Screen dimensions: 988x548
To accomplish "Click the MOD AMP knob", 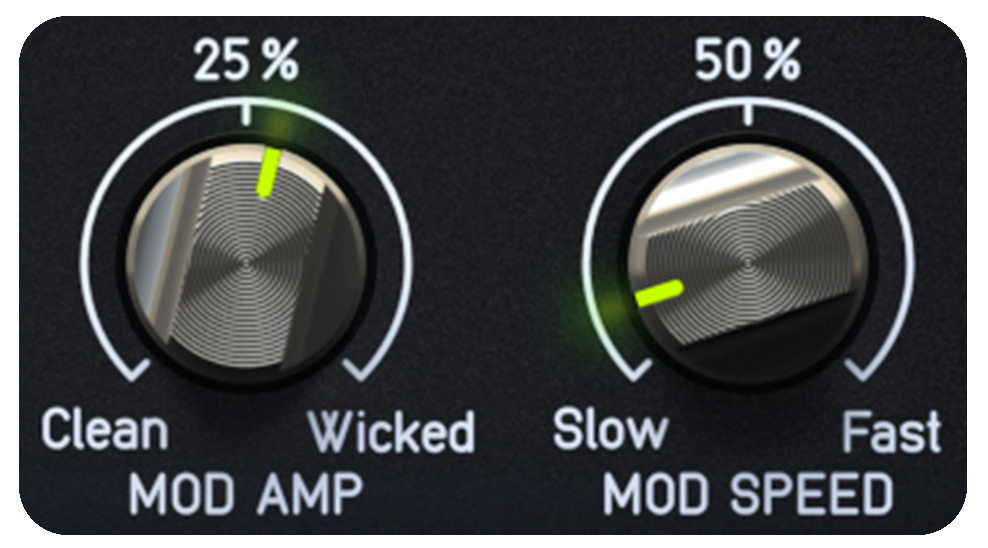I will [246, 260].
